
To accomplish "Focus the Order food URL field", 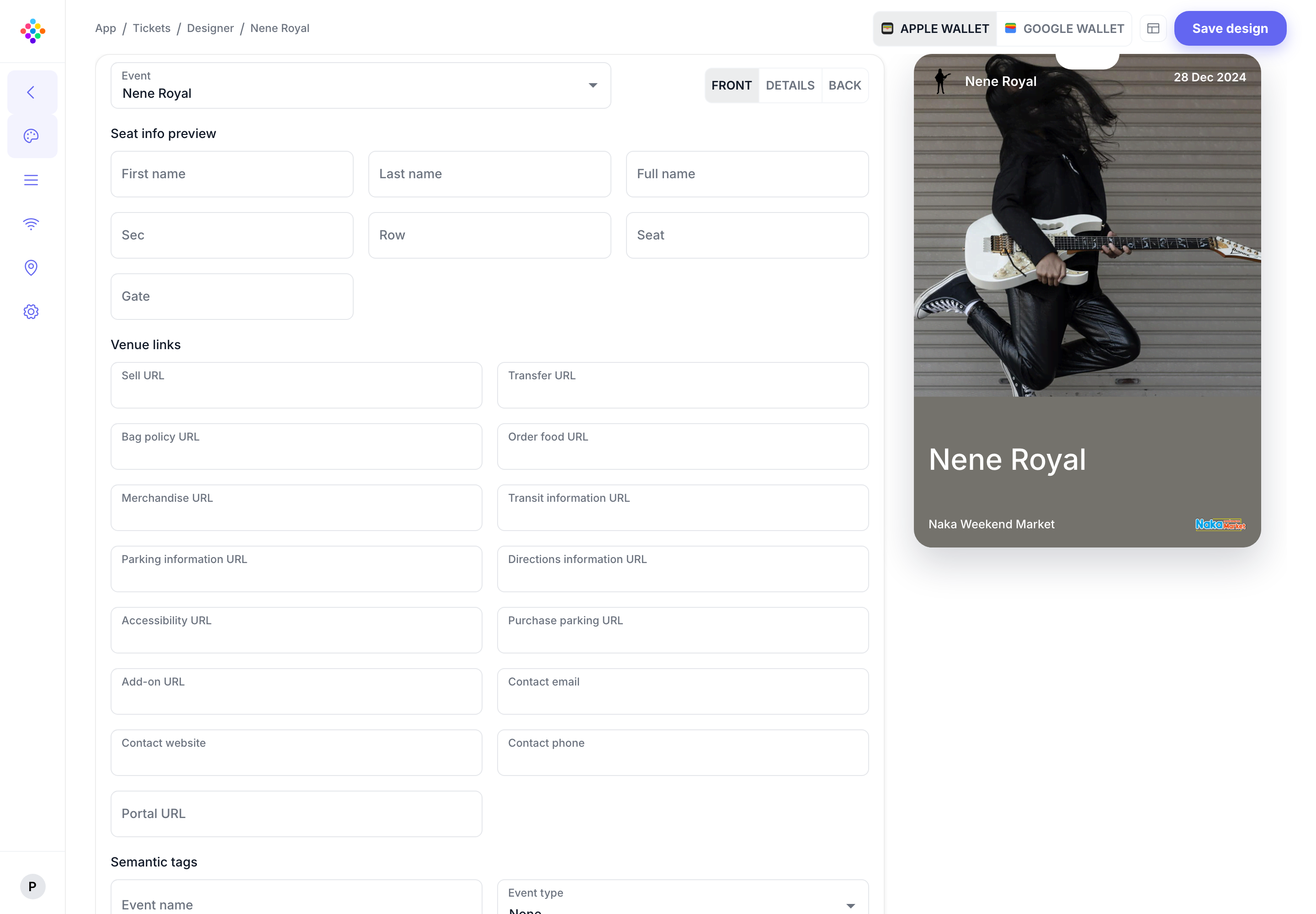I will point(683,446).
